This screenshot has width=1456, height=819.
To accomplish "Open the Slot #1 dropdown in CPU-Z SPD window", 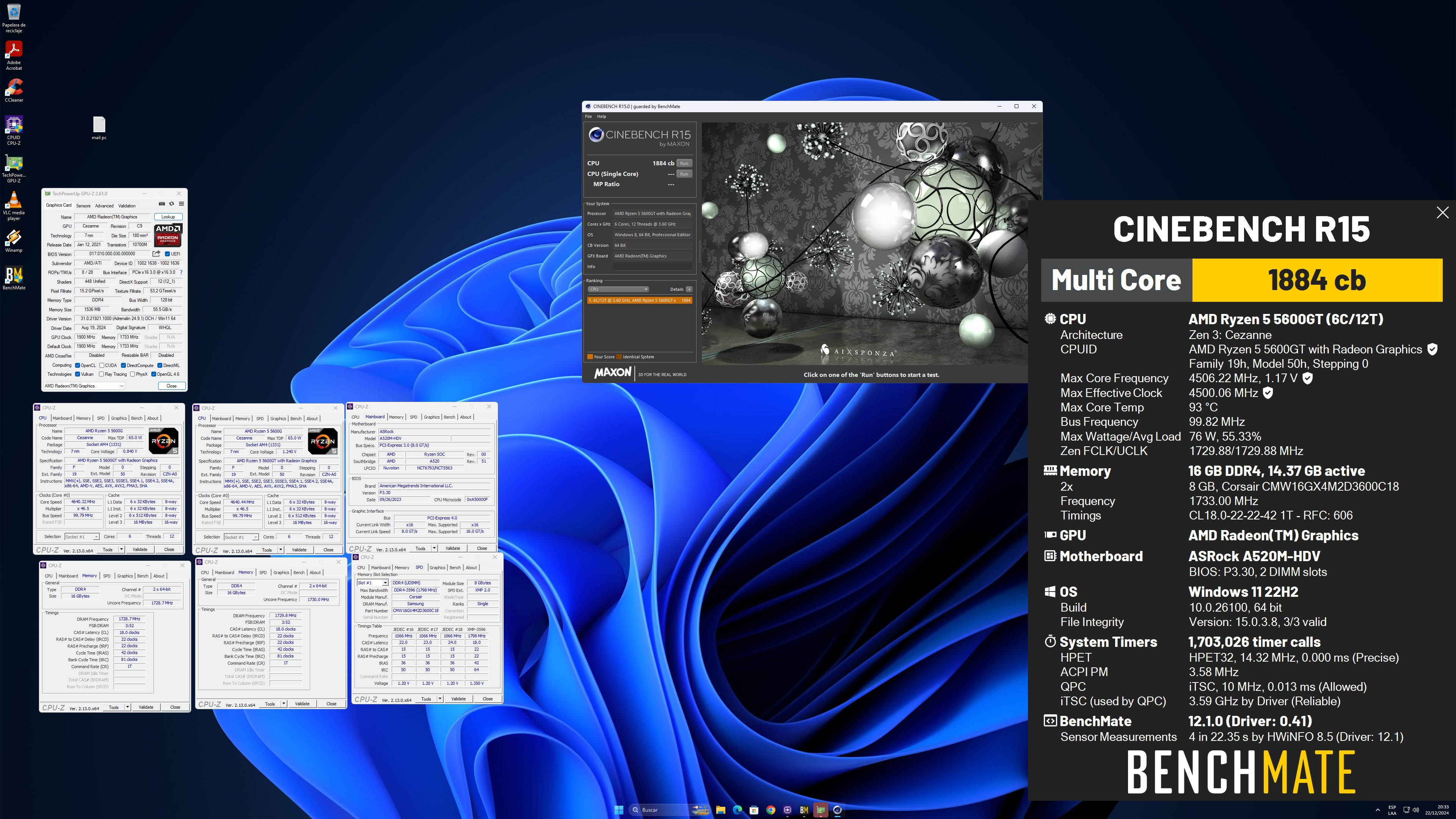I will click(x=372, y=583).
